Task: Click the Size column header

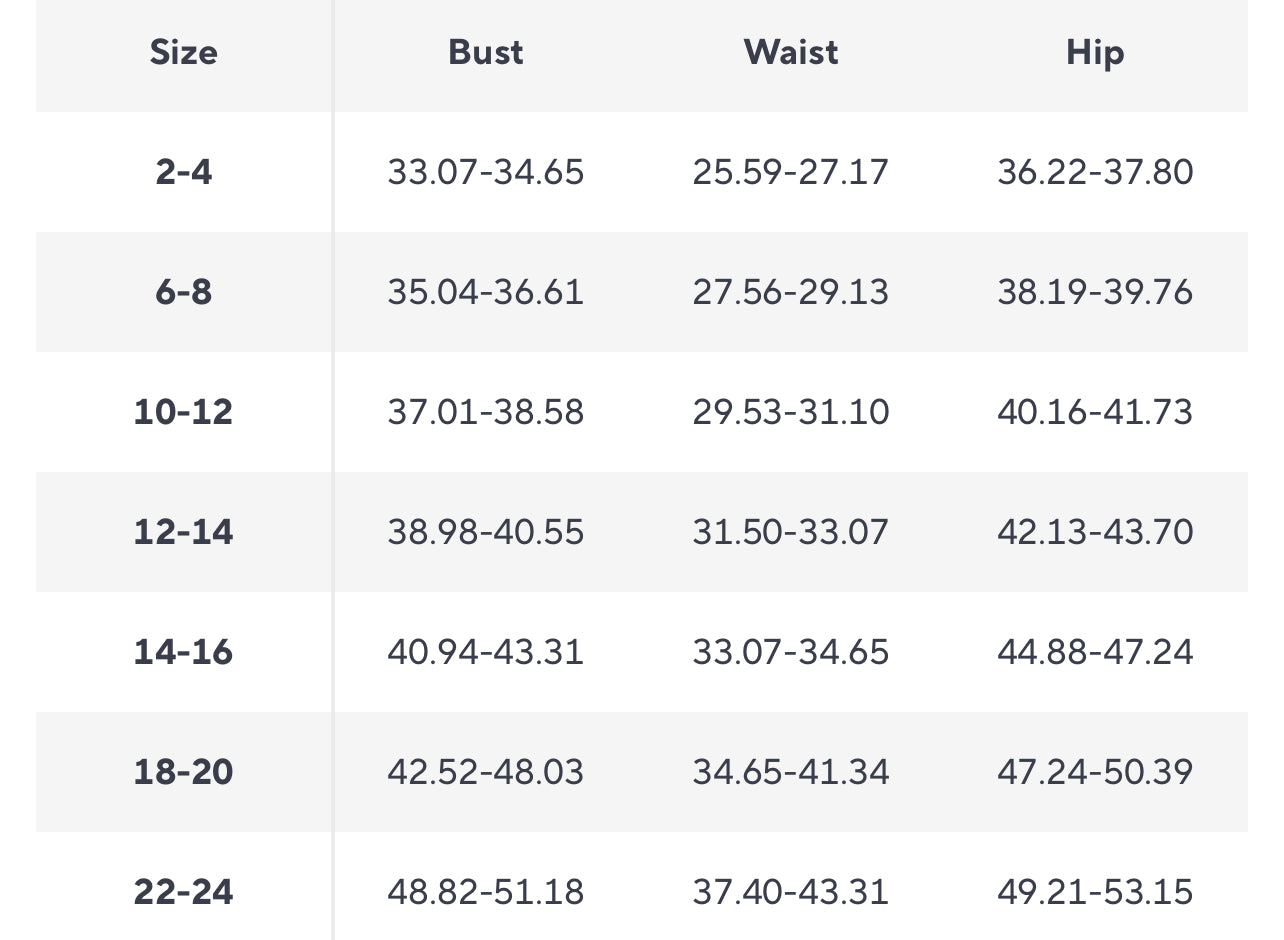Action: pos(183,52)
